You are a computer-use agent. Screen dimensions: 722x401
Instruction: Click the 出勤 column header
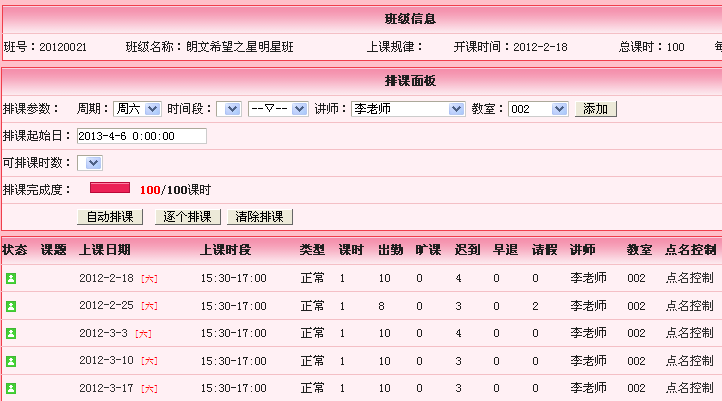390,250
